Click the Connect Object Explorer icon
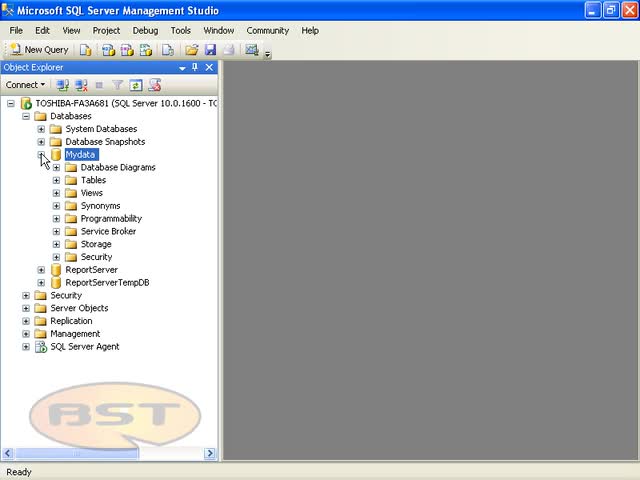 click(x=62, y=85)
